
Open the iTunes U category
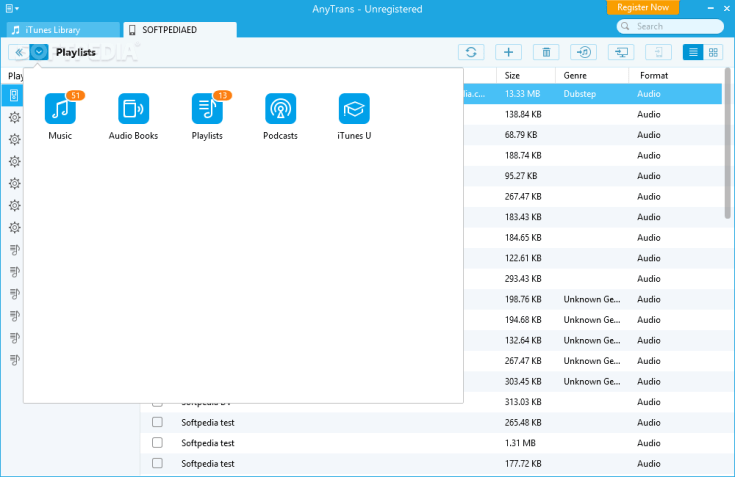[354, 115]
